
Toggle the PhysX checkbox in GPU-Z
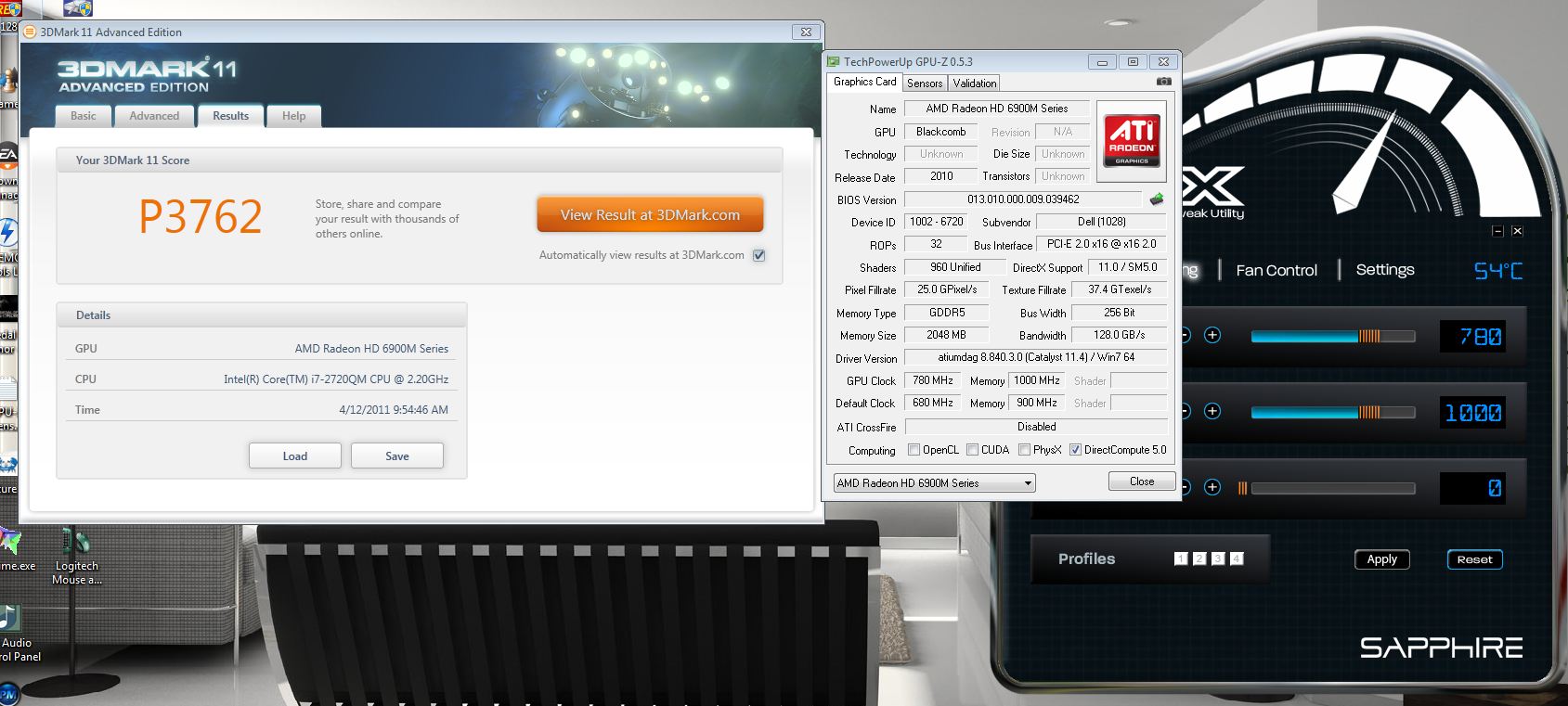(1024, 450)
